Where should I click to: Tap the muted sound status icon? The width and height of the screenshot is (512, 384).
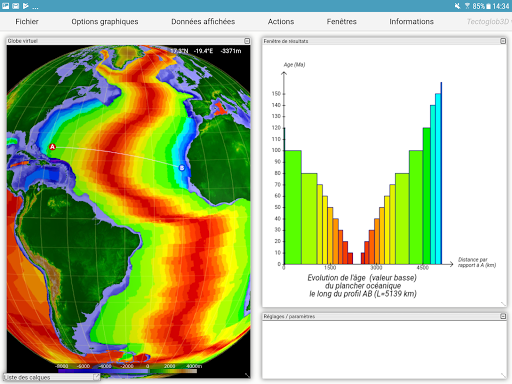(457, 6)
